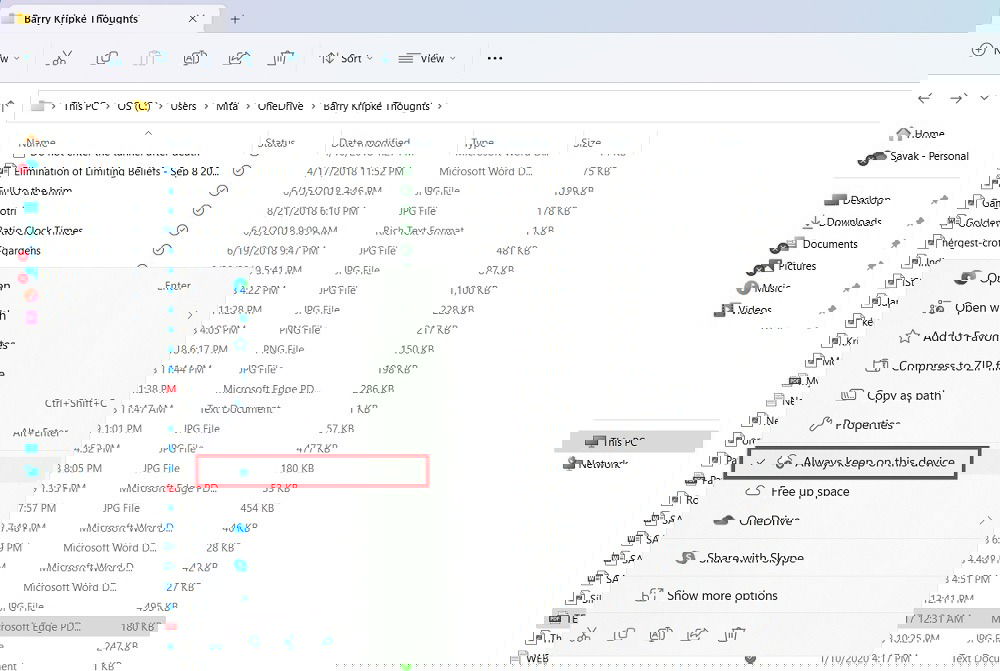Image resolution: width=1000 pixels, height=671 pixels.
Task: Choose Copy as path in the context menu
Action: pos(892,395)
